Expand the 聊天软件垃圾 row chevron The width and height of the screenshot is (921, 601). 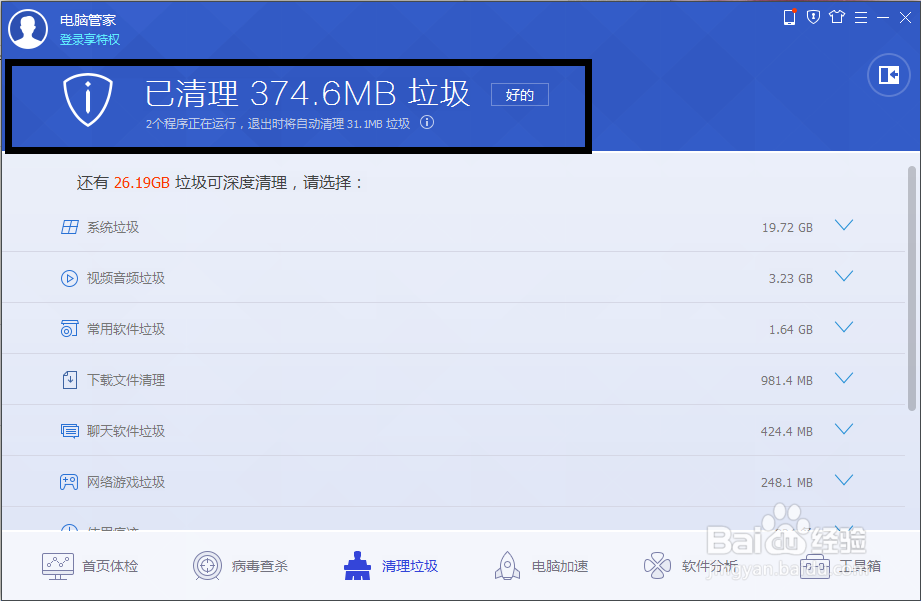[844, 429]
